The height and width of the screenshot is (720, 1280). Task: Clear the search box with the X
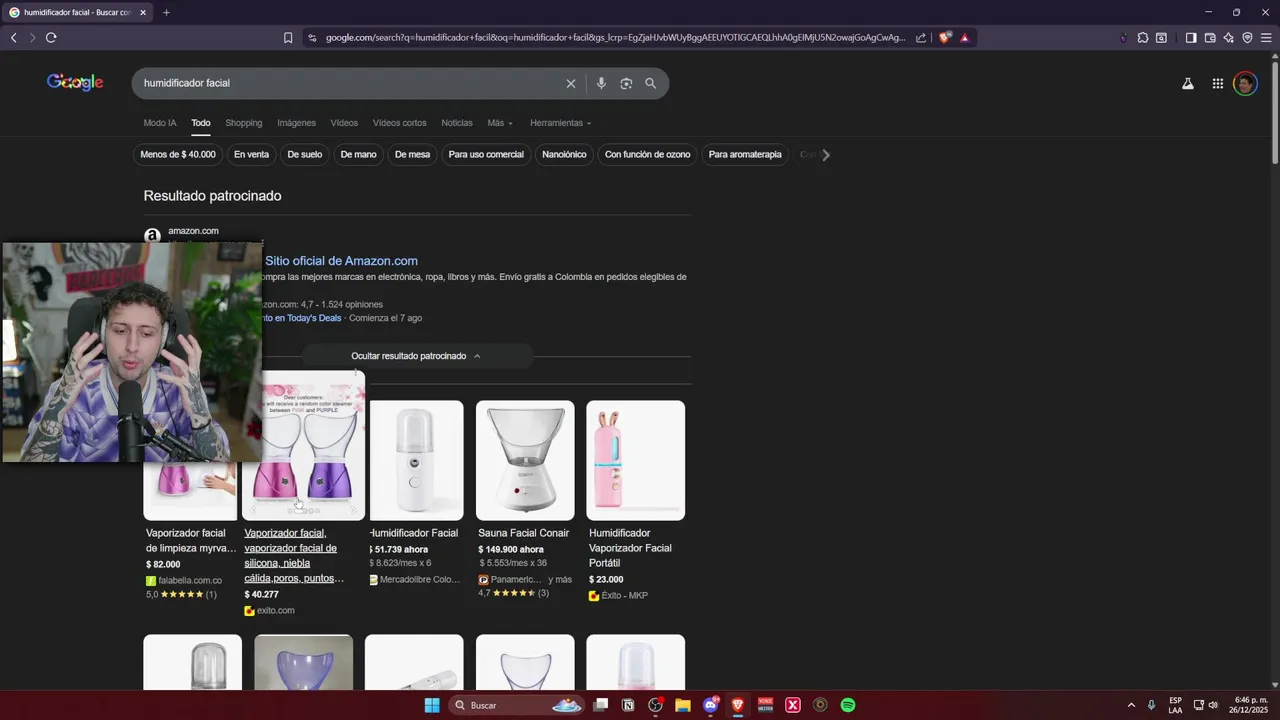571,83
